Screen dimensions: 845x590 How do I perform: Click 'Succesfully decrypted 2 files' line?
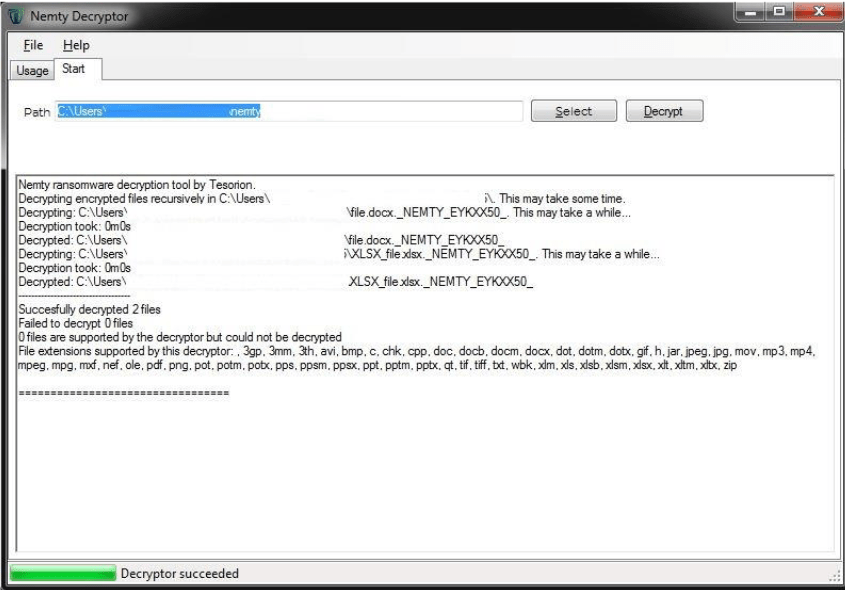tap(89, 309)
